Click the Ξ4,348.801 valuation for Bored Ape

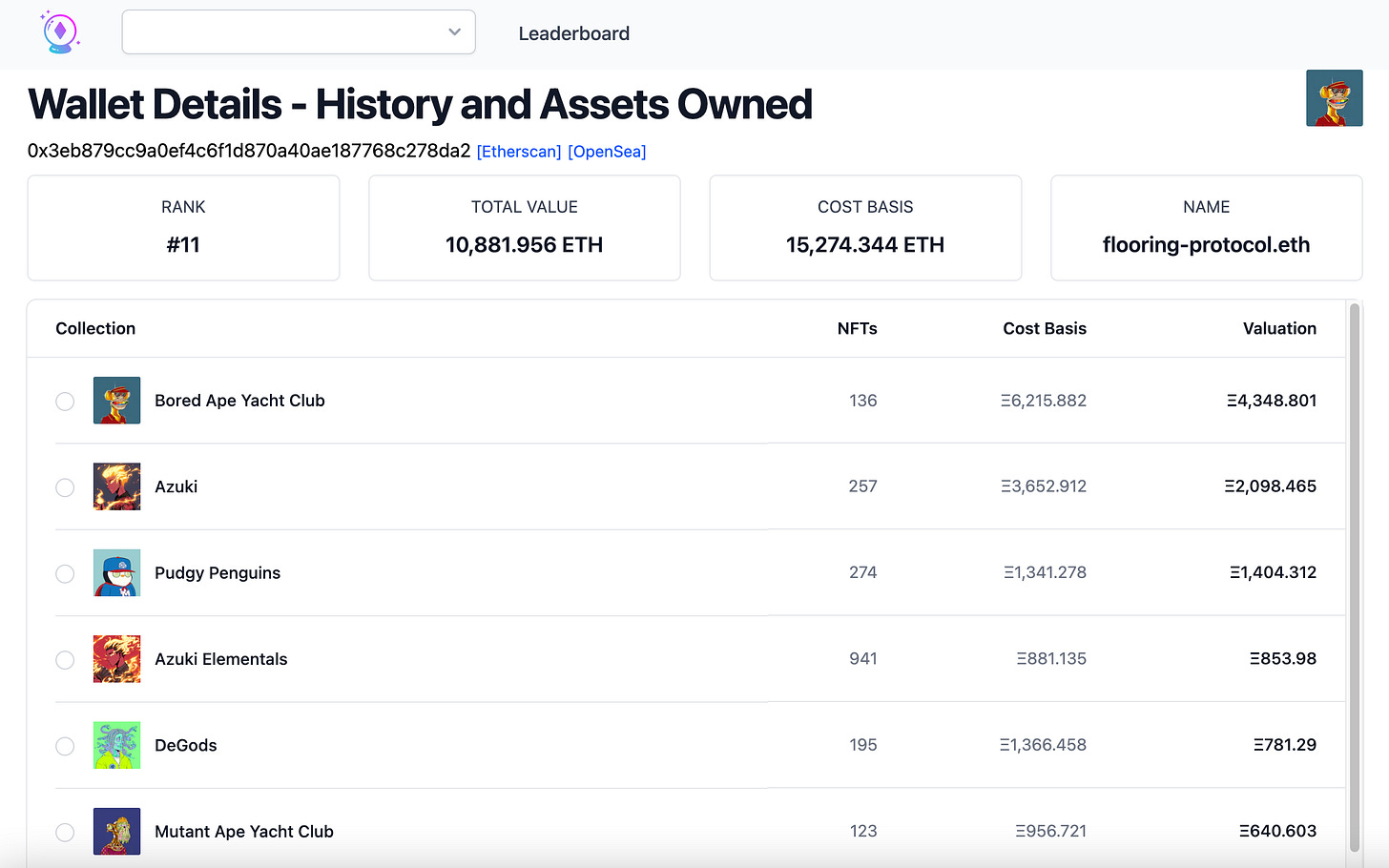tap(1272, 401)
